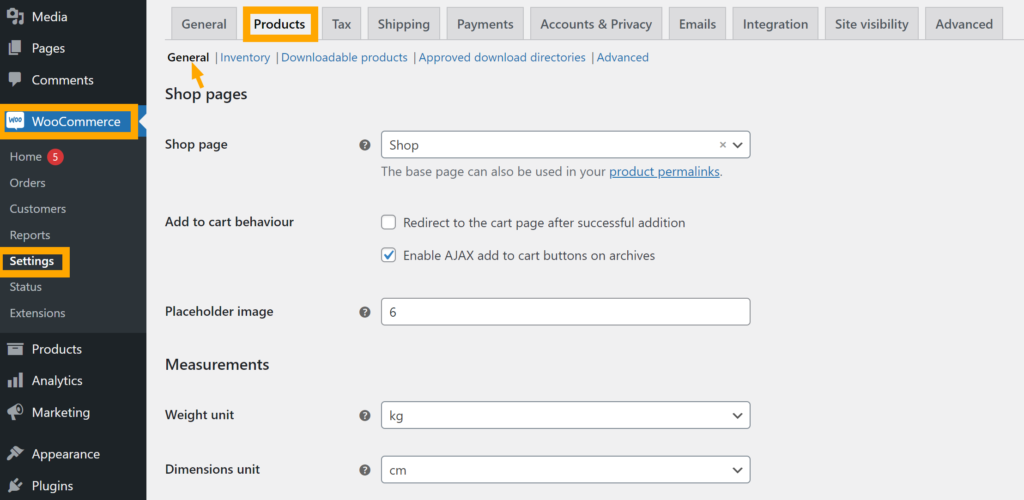This screenshot has width=1024, height=500.
Task: Click the Comments bubble icon
Action: [x=15, y=80]
